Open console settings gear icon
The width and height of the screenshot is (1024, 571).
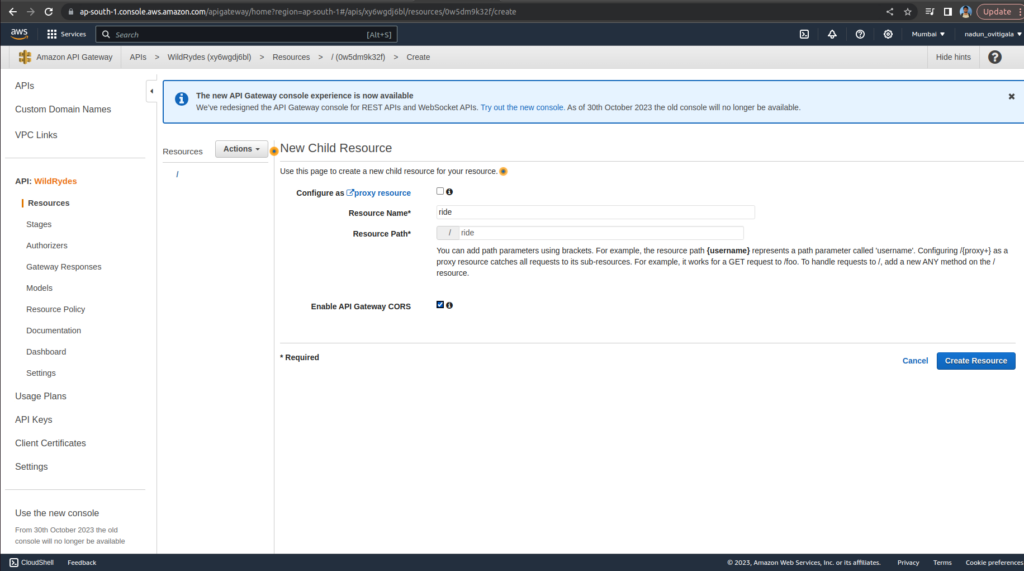pos(888,34)
